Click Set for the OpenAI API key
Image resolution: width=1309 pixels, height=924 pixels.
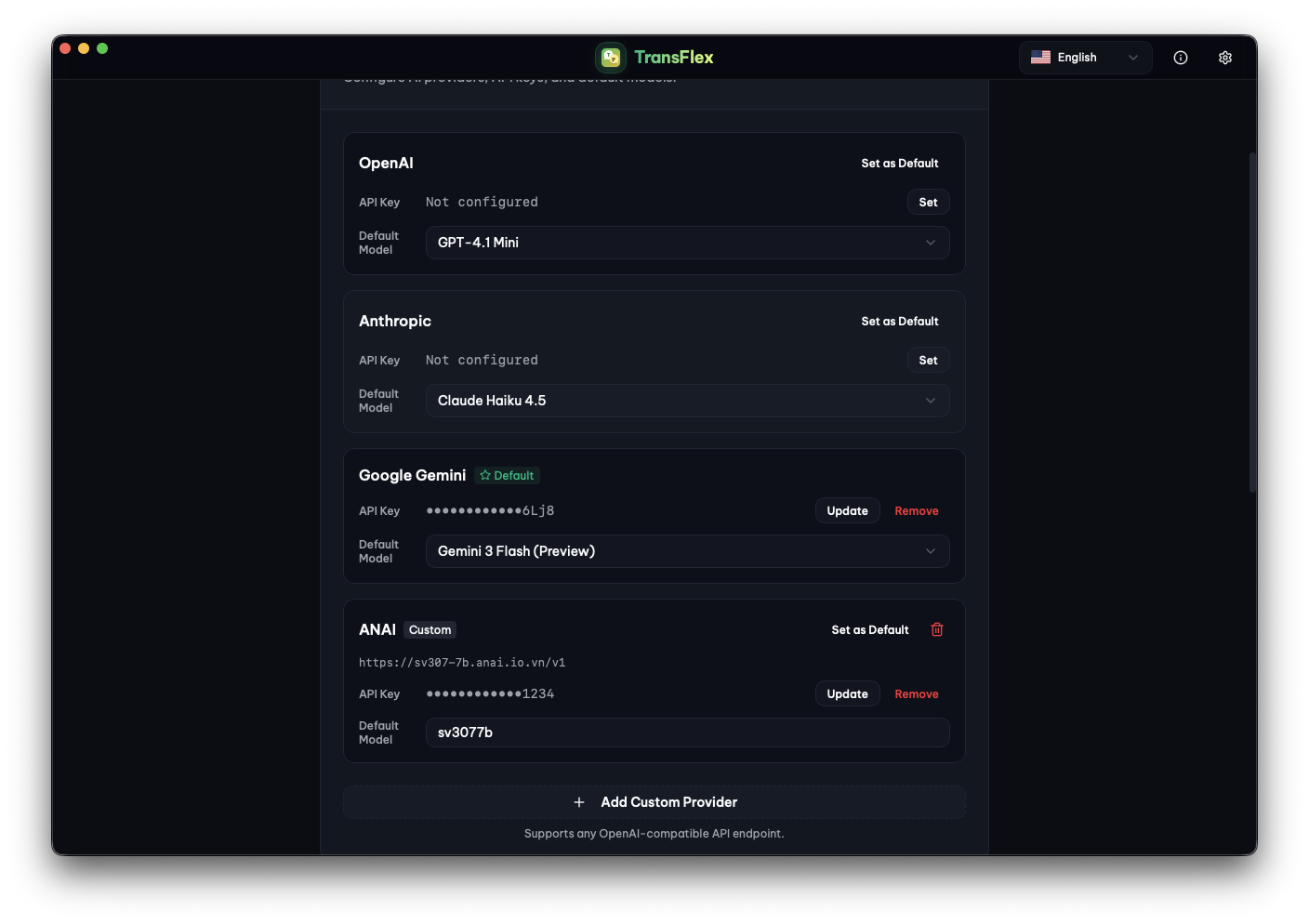click(x=928, y=203)
